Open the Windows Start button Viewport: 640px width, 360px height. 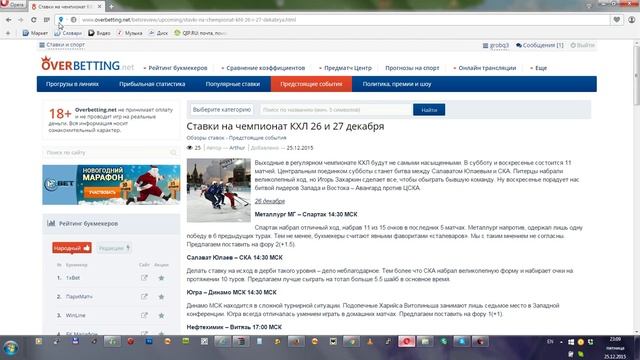point(11,348)
